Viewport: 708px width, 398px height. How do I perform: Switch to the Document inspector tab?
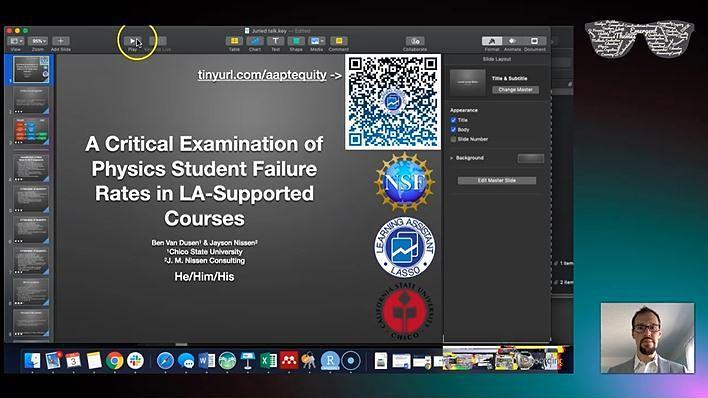point(534,41)
